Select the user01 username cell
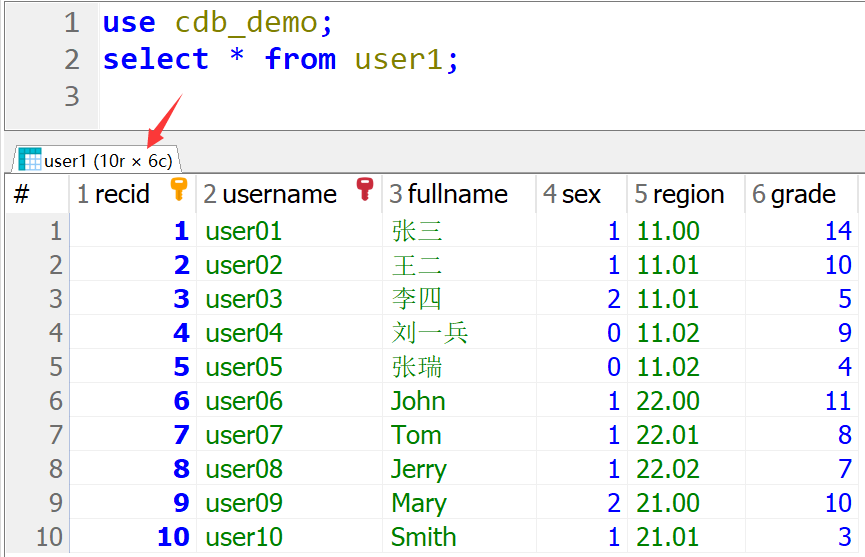The height and width of the screenshot is (557, 865). pyautogui.click(x=244, y=231)
